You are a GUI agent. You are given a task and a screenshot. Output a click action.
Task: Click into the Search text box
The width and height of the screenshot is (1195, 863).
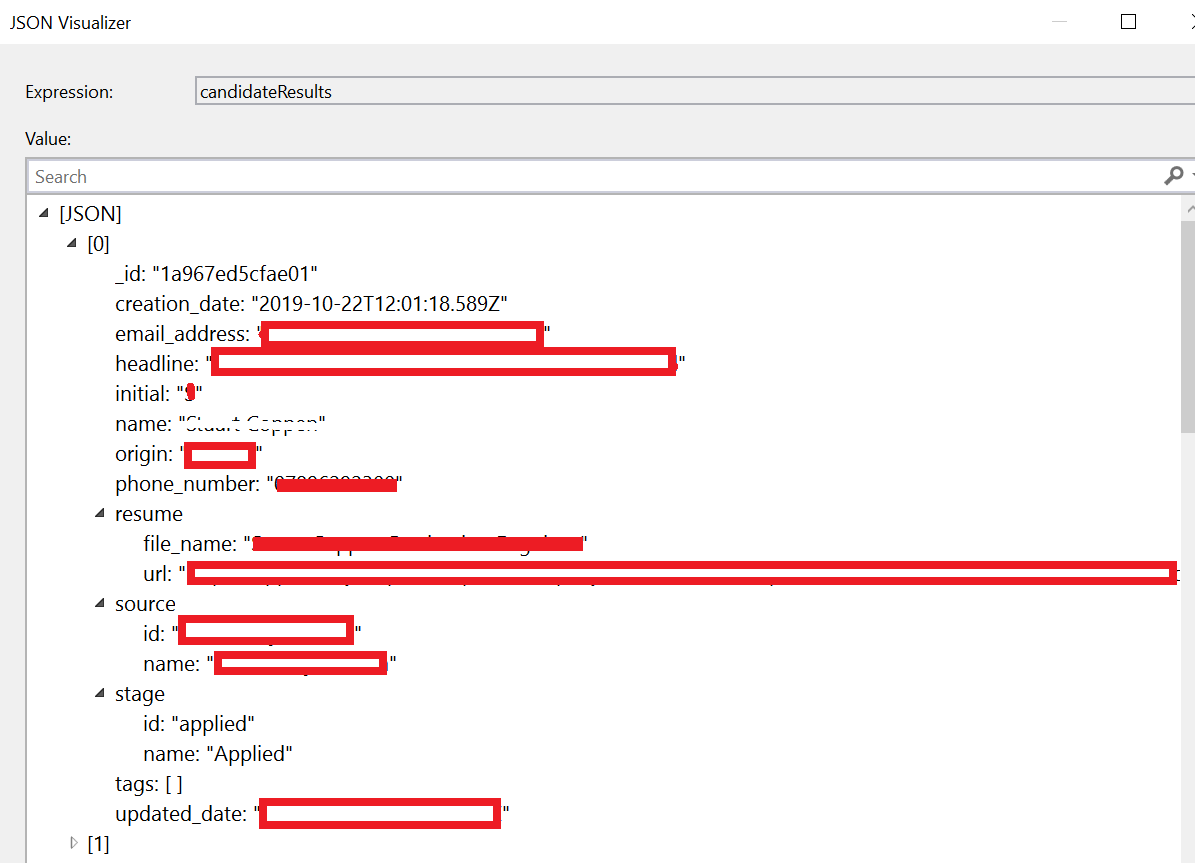pyautogui.click(x=590, y=177)
